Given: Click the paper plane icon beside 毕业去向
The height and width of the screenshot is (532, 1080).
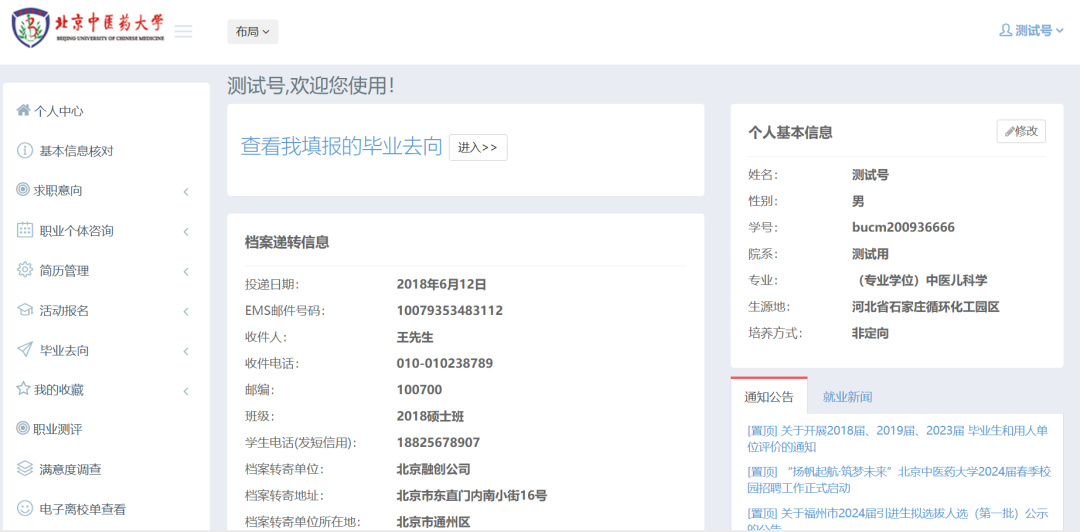Looking at the screenshot, I should point(25,350).
